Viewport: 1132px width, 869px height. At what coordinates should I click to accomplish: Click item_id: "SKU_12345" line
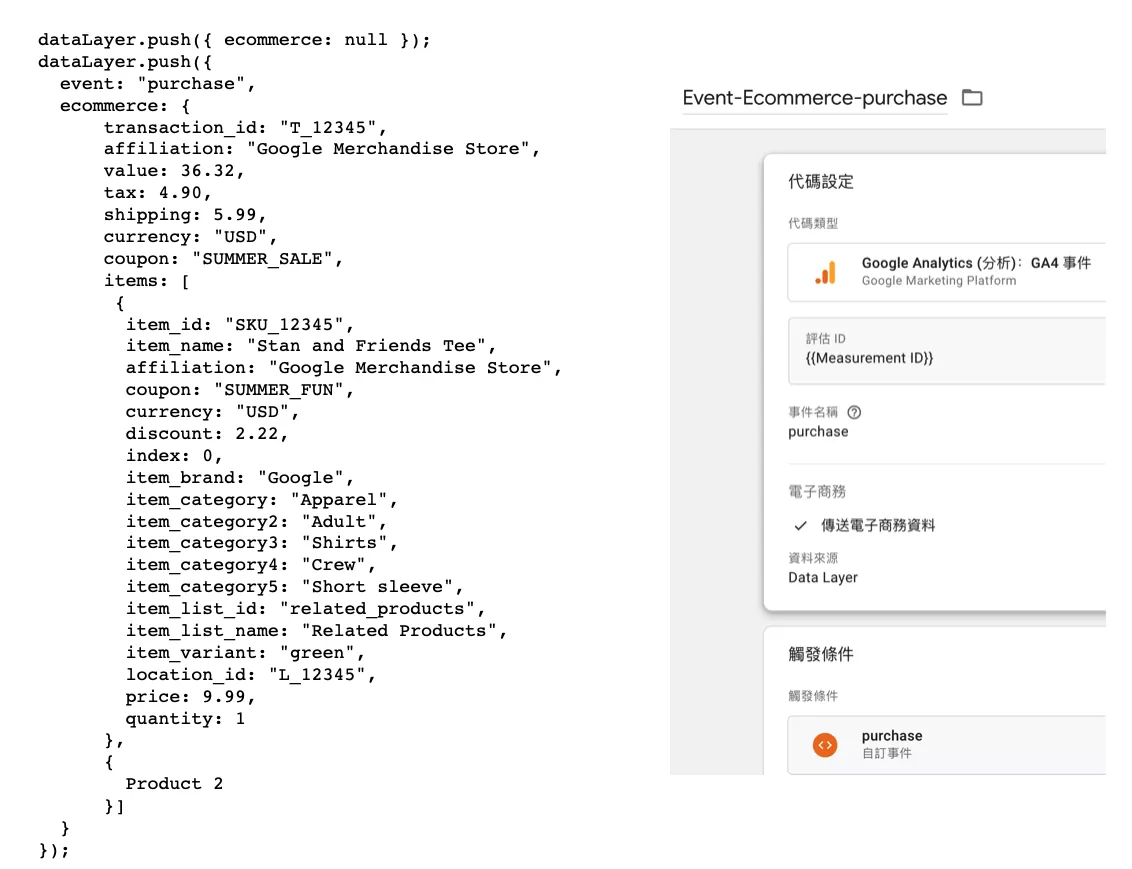240,325
